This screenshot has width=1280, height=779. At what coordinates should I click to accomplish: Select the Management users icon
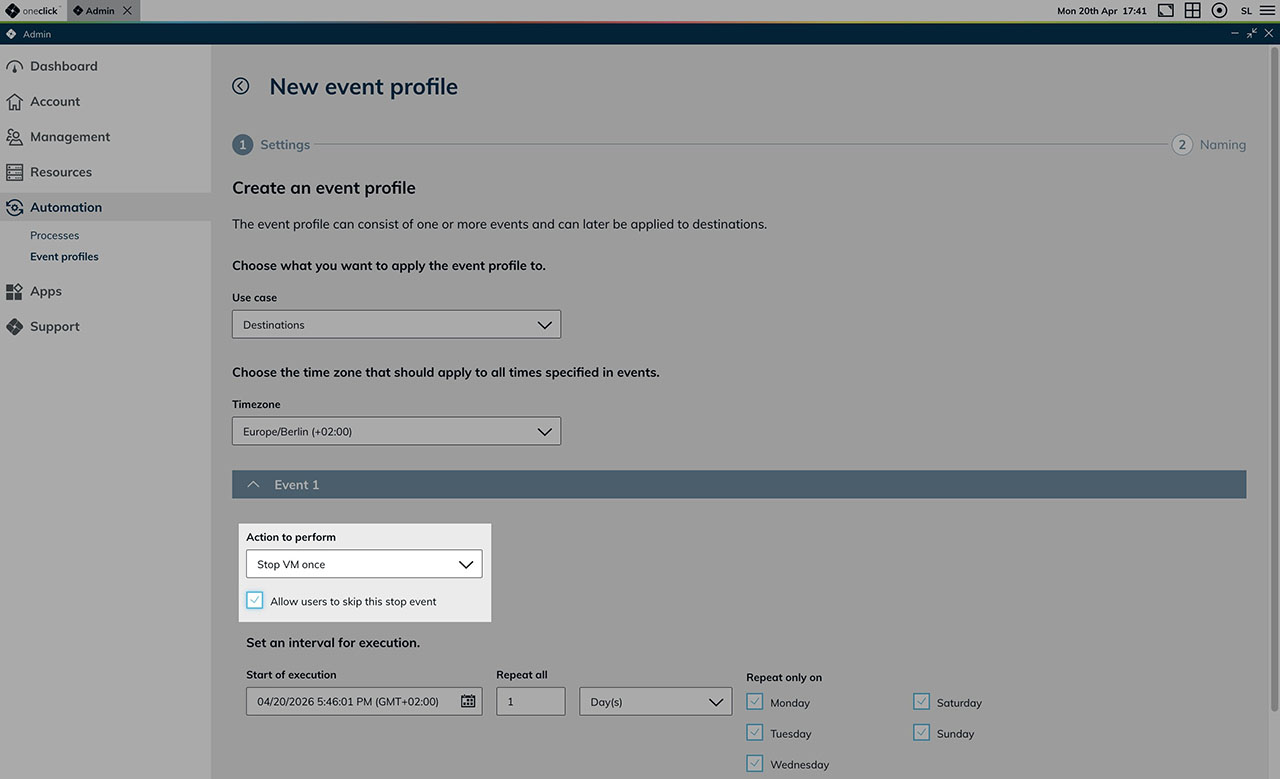[x=14, y=137]
